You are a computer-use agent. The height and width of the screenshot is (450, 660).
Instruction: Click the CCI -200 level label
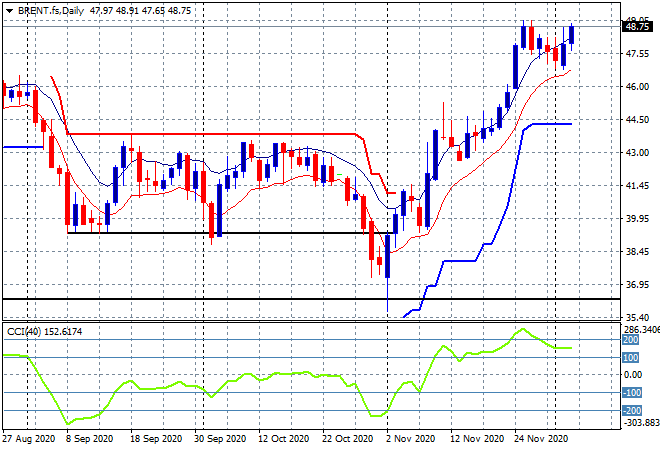point(632,410)
